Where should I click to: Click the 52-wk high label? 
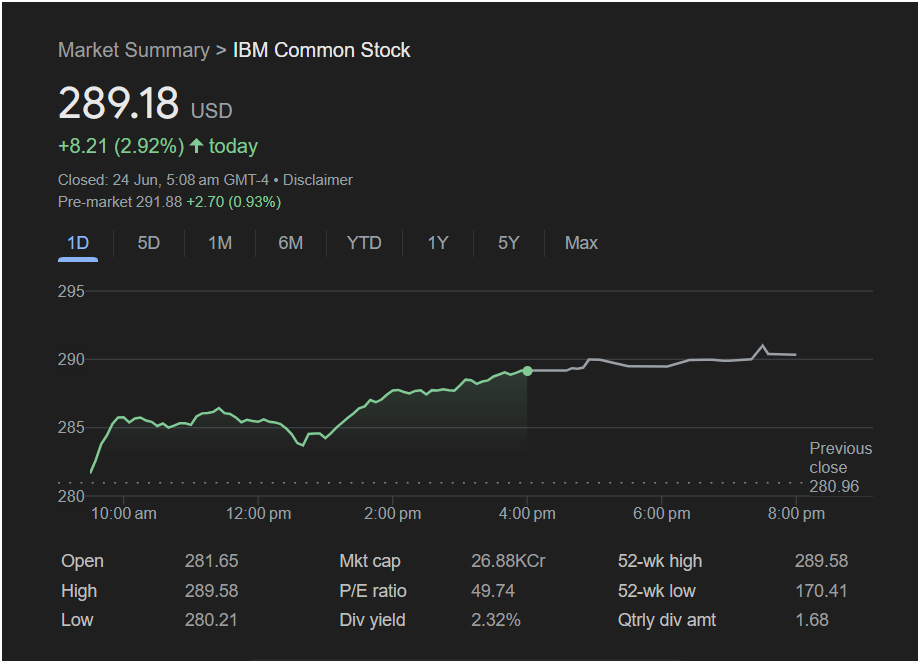coord(659,561)
